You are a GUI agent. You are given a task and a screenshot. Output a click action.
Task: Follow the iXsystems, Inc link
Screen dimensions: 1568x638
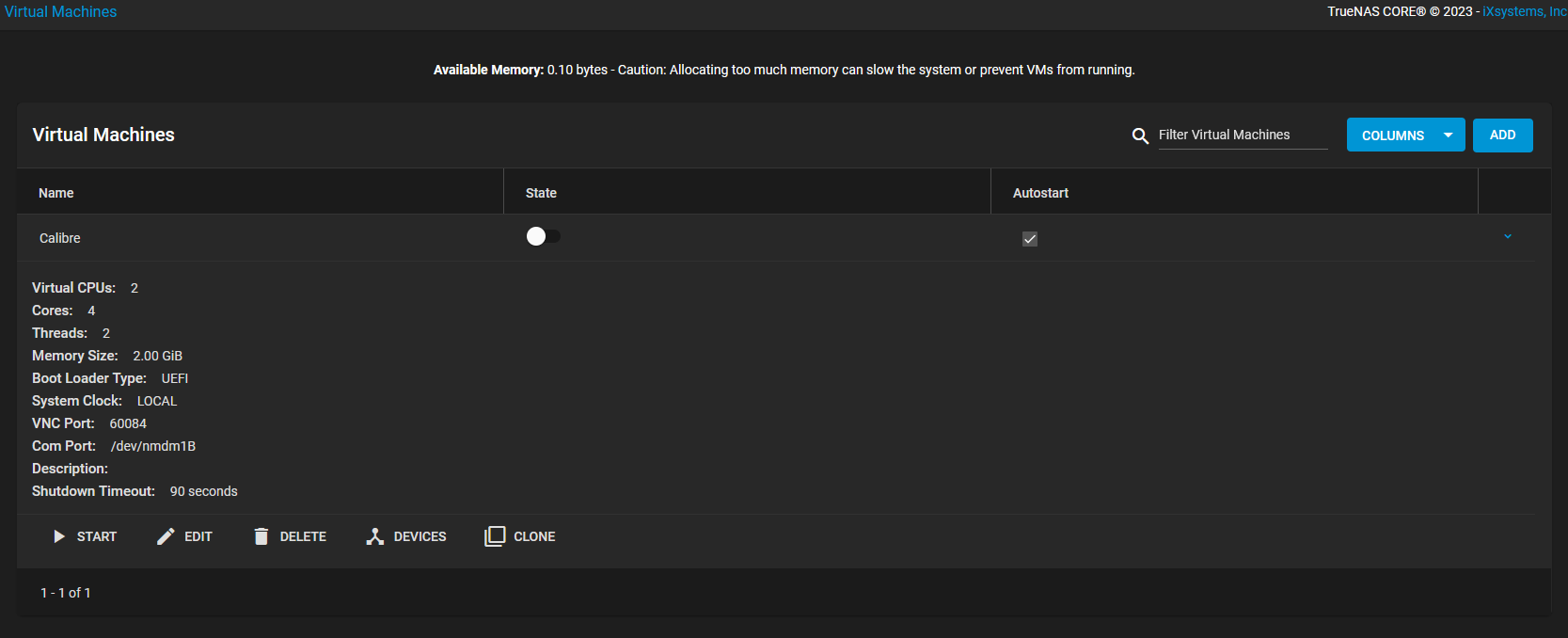(x=1524, y=11)
